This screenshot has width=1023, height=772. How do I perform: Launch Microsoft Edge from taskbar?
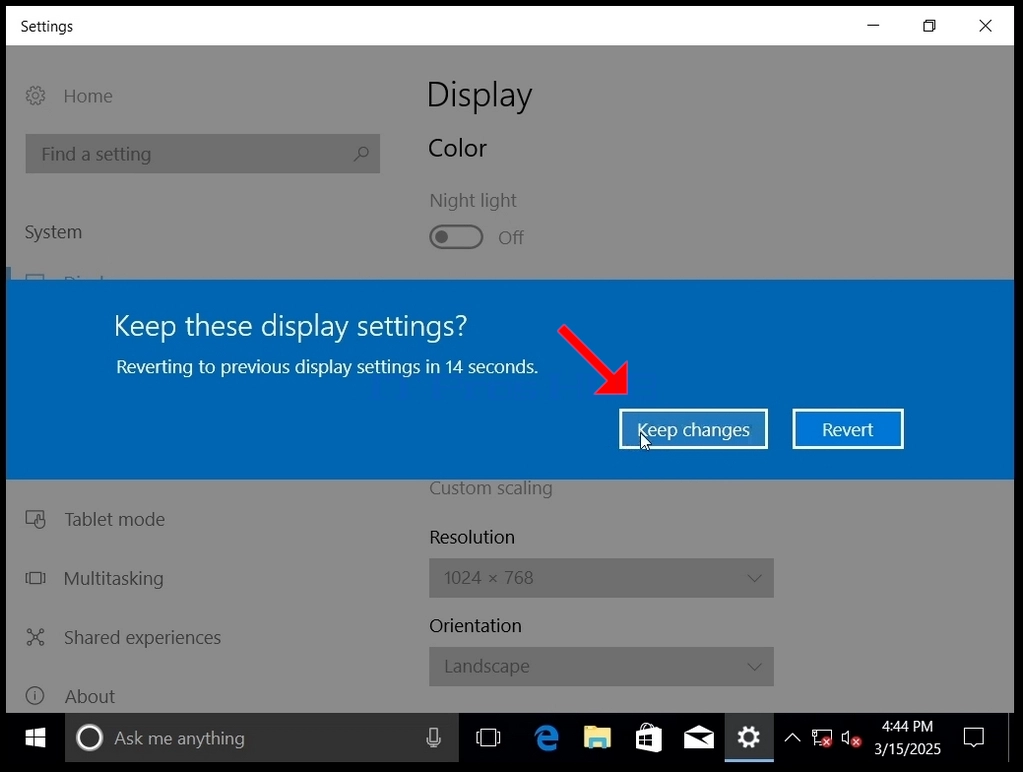(547, 738)
